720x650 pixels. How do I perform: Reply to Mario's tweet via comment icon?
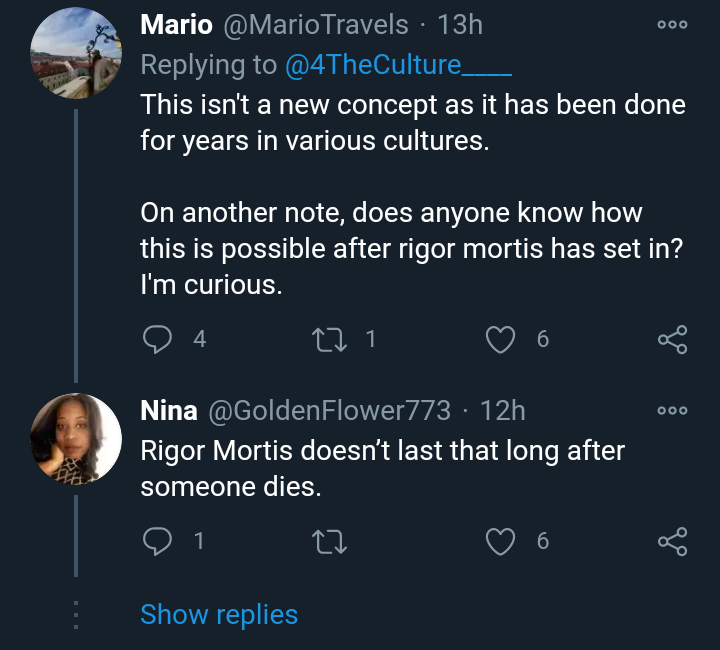(x=157, y=339)
